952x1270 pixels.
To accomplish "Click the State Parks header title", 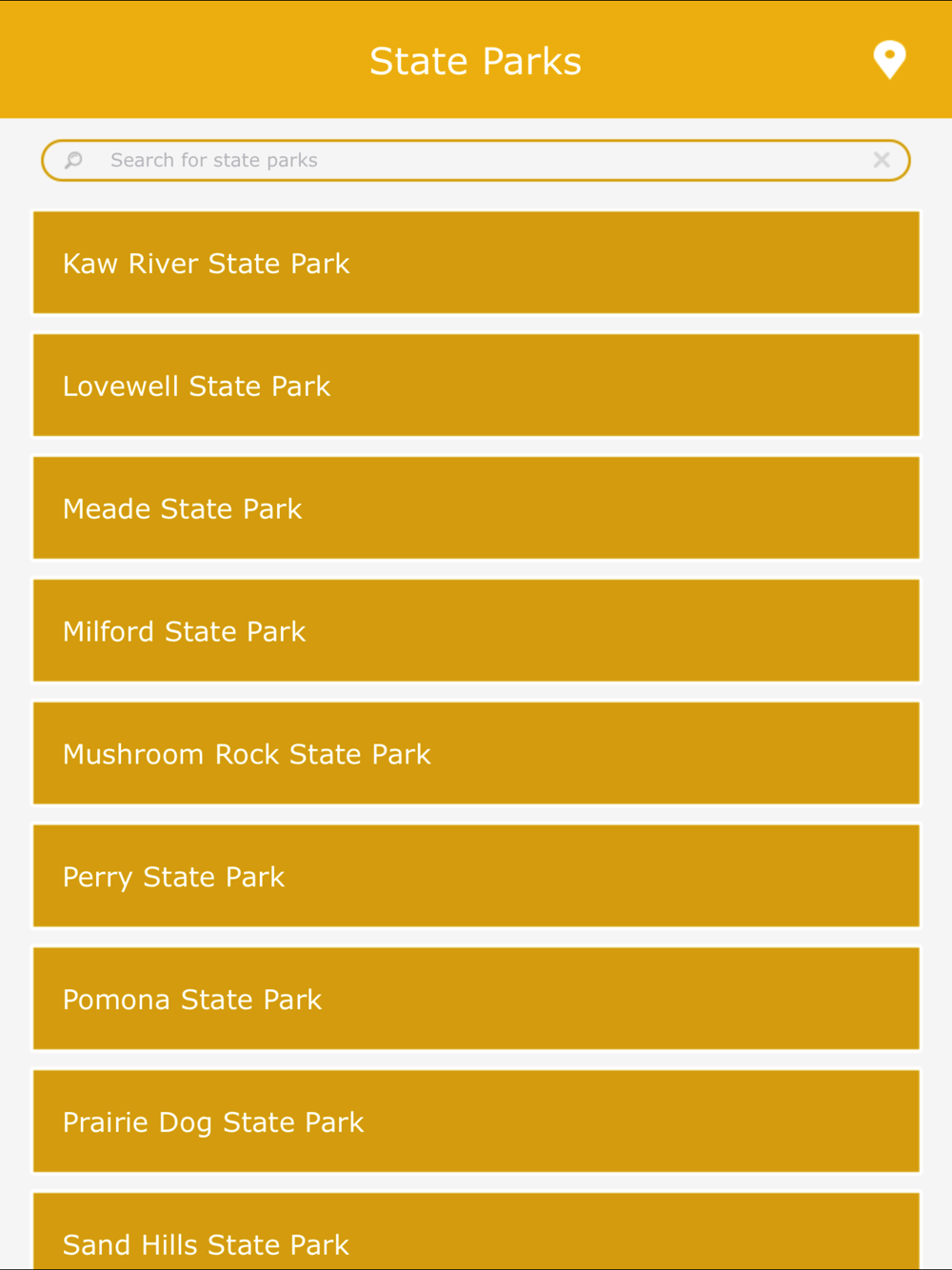I will point(475,61).
